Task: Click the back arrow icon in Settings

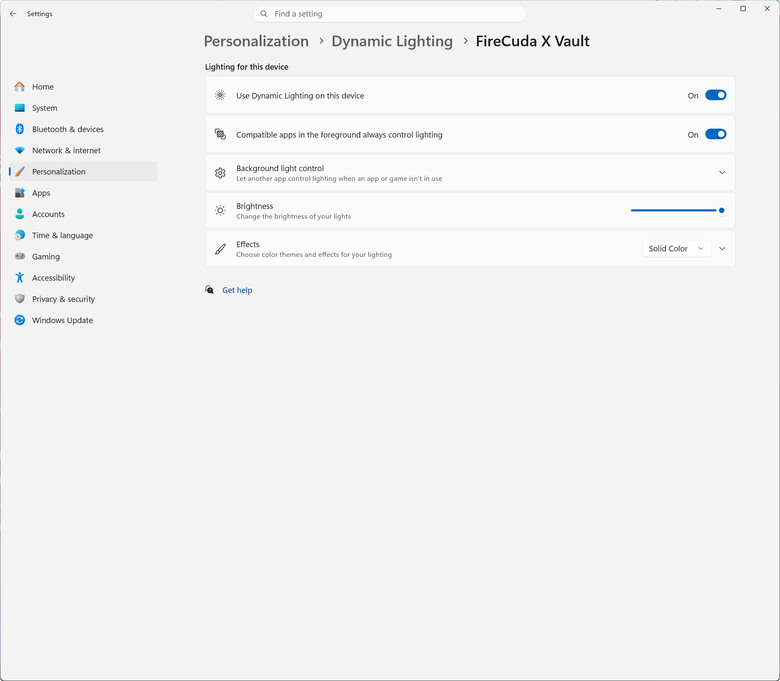Action: pyautogui.click(x=13, y=14)
